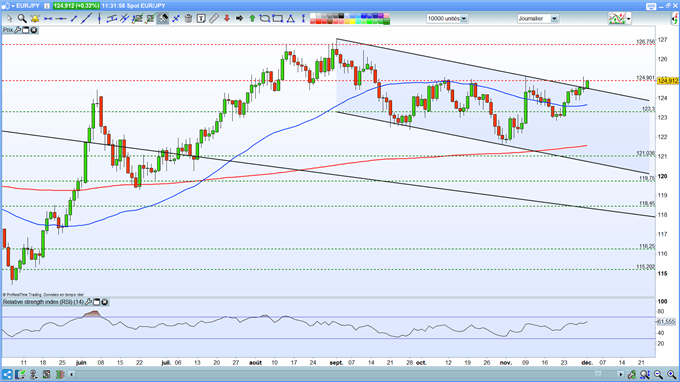
Task: Activate the magnifying glass zoom tool
Action: point(22,19)
